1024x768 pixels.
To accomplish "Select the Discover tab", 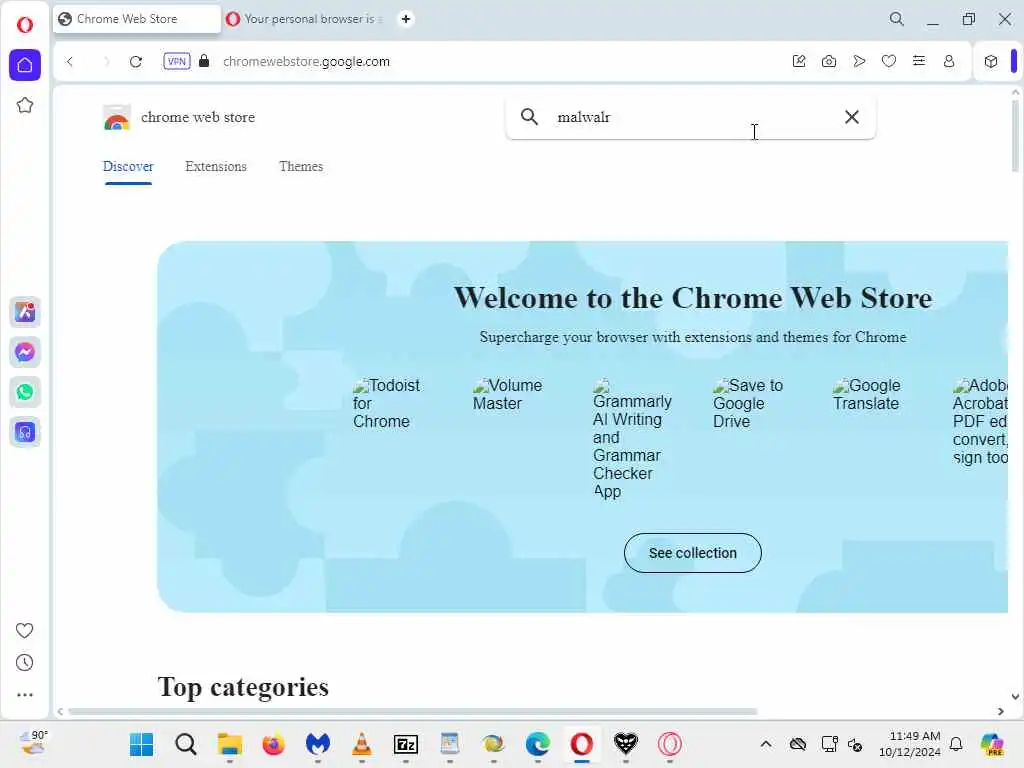I will click(128, 167).
